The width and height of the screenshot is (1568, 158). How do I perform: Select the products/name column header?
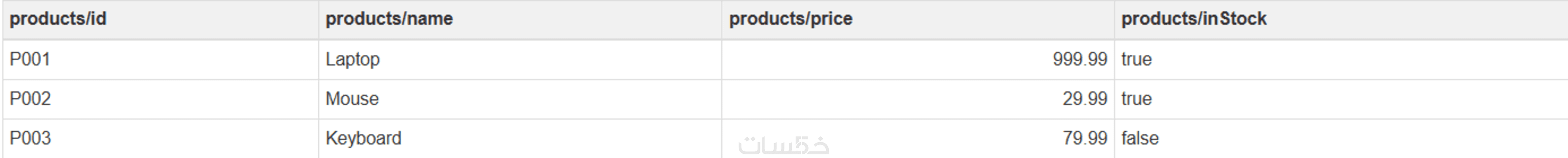[389, 19]
